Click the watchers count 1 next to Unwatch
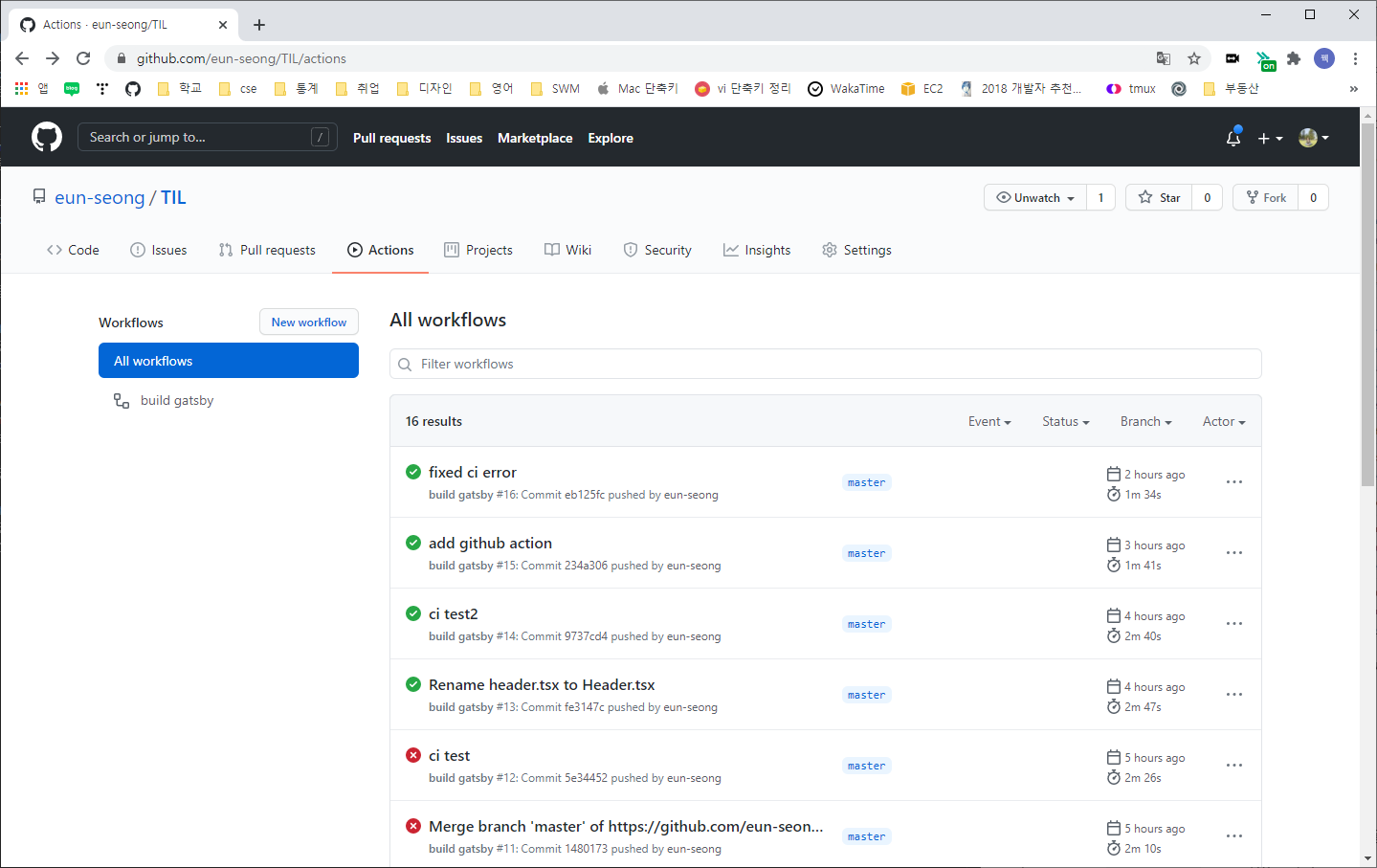The height and width of the screenshot is (868, 1377). tap(1100, 197)
